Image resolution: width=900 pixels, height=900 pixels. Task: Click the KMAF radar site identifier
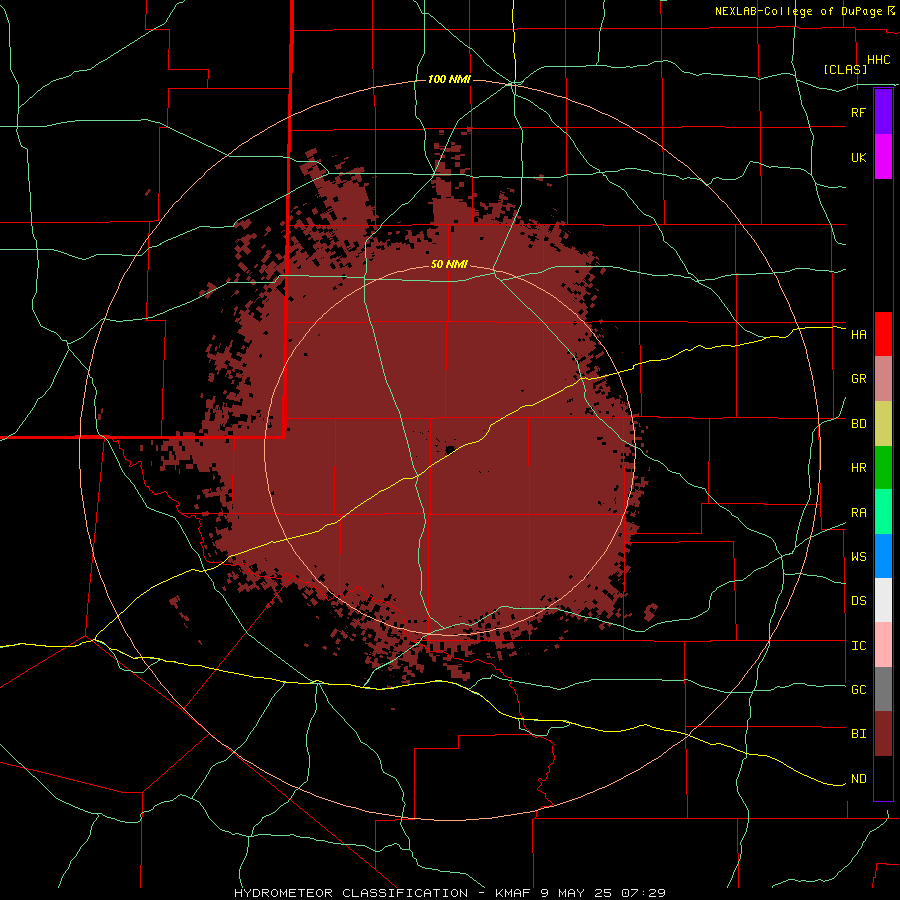click(514, 893)
